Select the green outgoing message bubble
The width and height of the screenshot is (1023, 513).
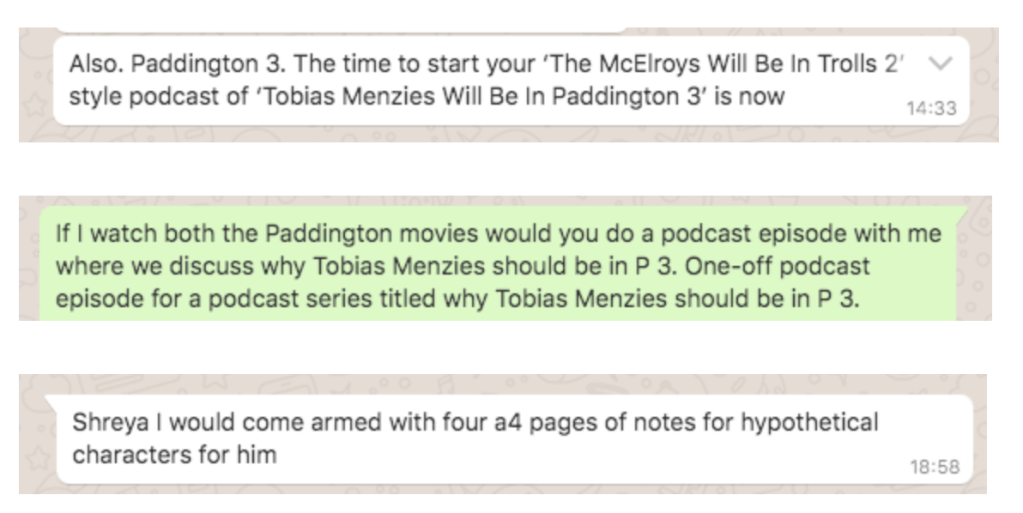click(x=500, y=264)
